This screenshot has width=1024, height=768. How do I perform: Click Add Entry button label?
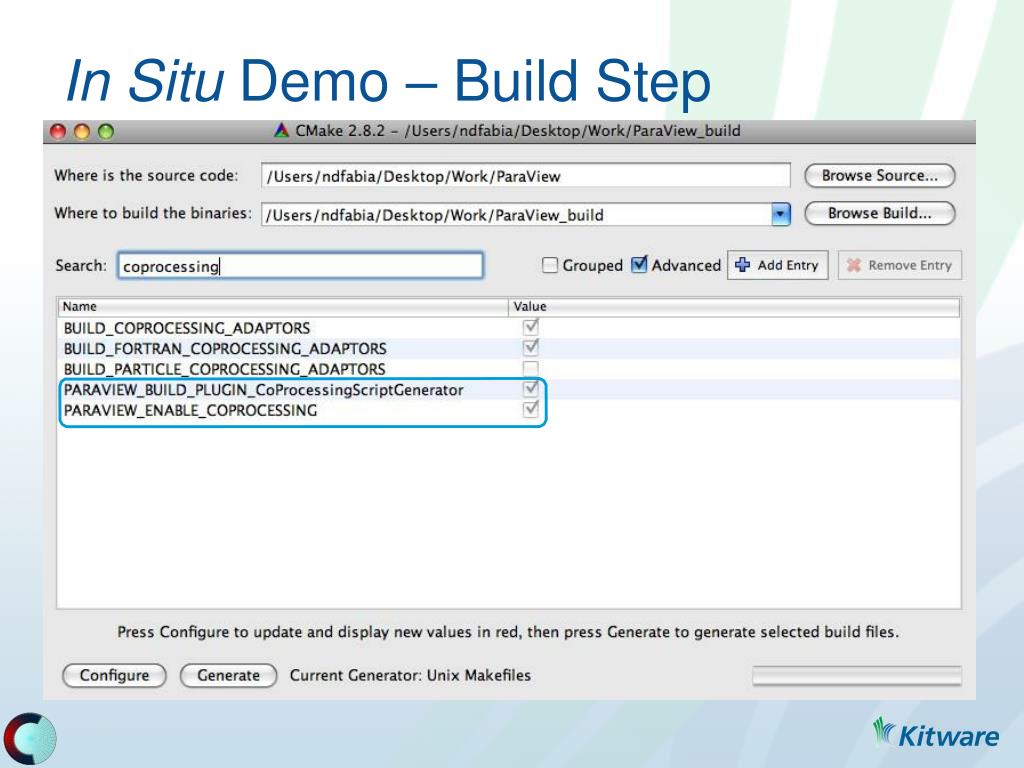tap(788, 265)
